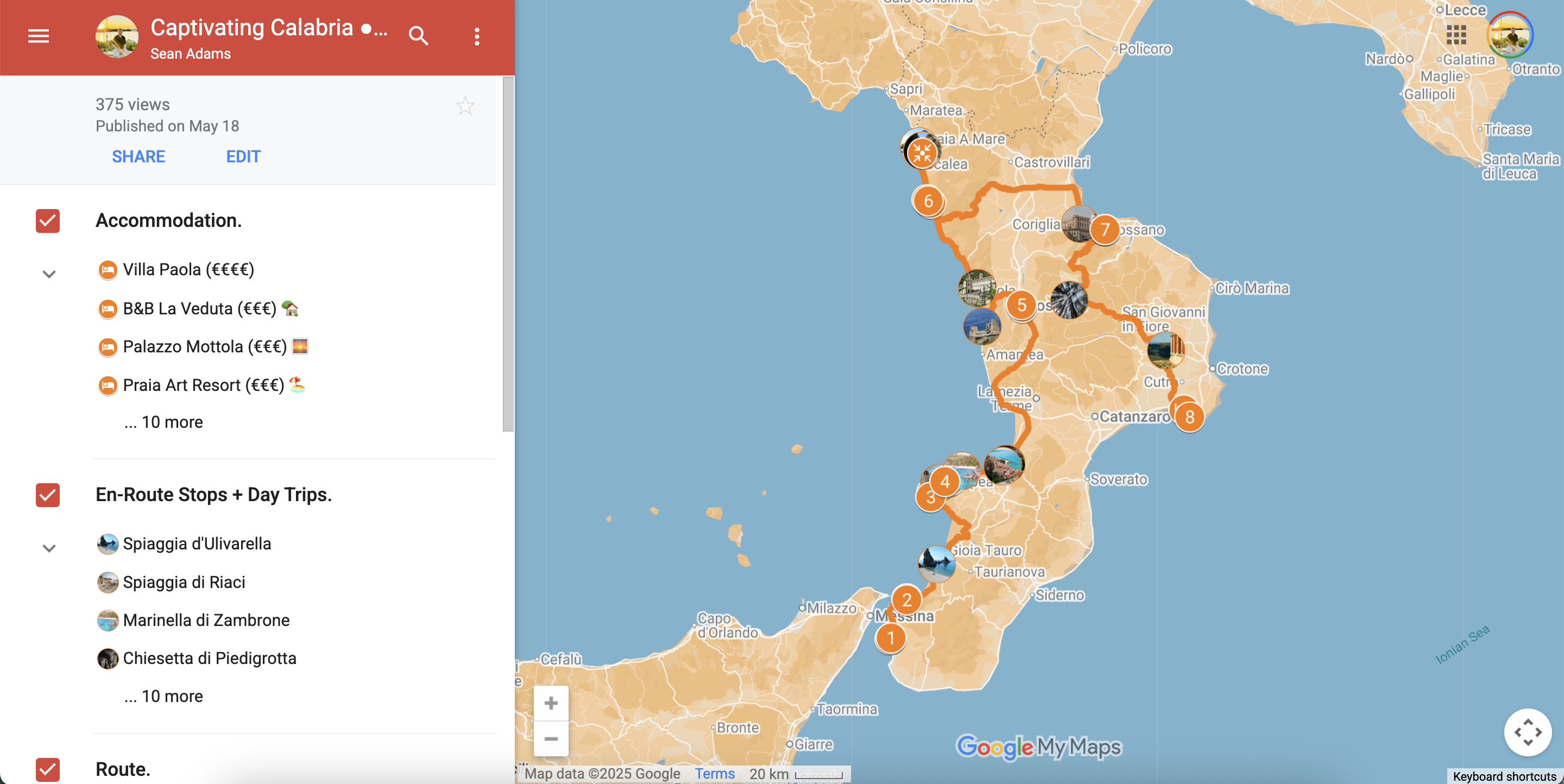Select Spiaggia di Riaci list entry
Screen dimensions: 1564x784
(x=184, y=582)
